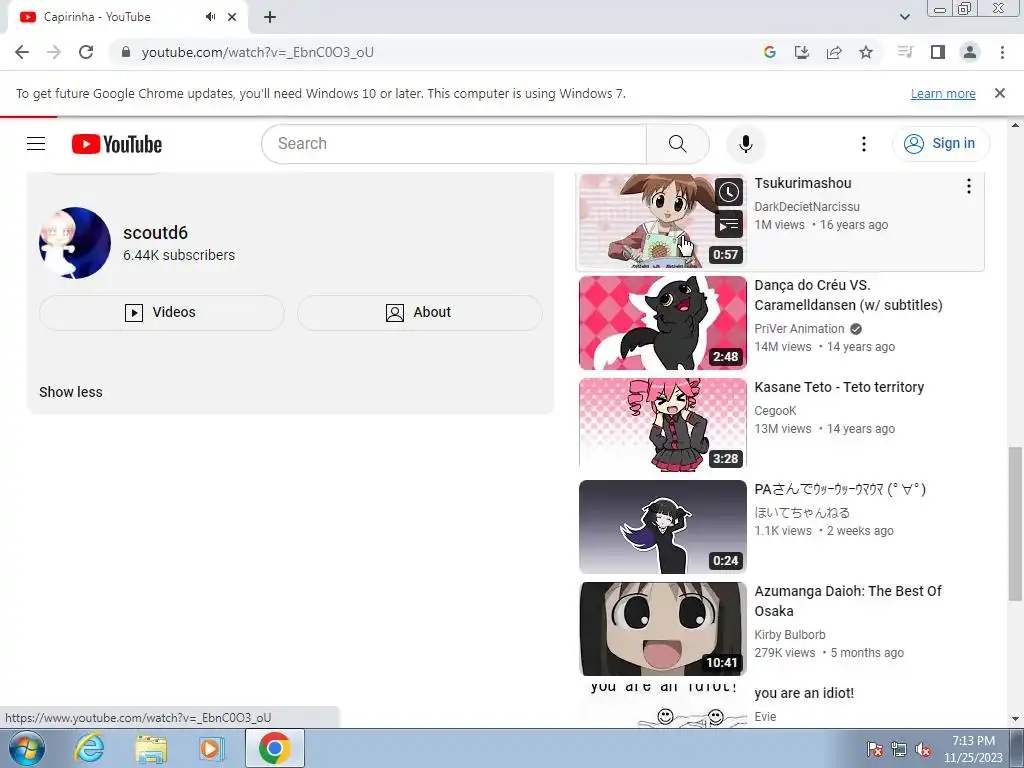This screenshot has width=1024, height=768.
Task: Share this page via toolbar icon
Action: 834,52
